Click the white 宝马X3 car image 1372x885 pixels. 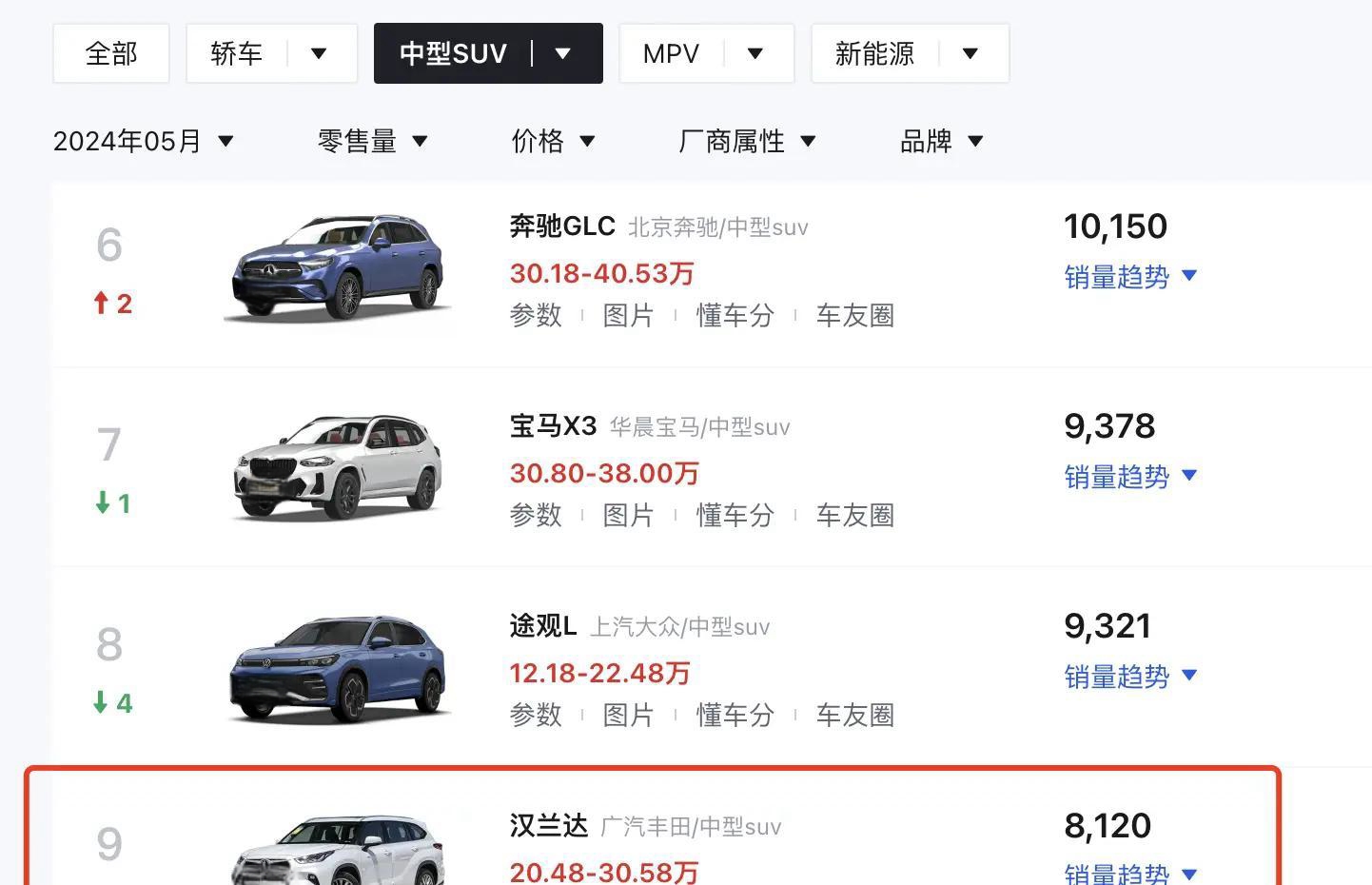338,468
